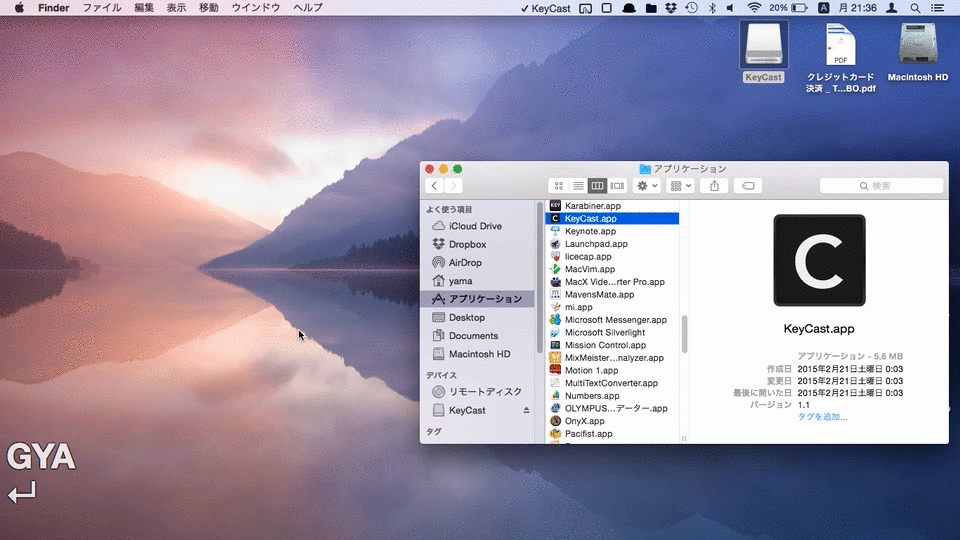This screenshot has height=540, width=960.
Task: Select KeyCast volume in sidebar
Action: click(467, 410)
